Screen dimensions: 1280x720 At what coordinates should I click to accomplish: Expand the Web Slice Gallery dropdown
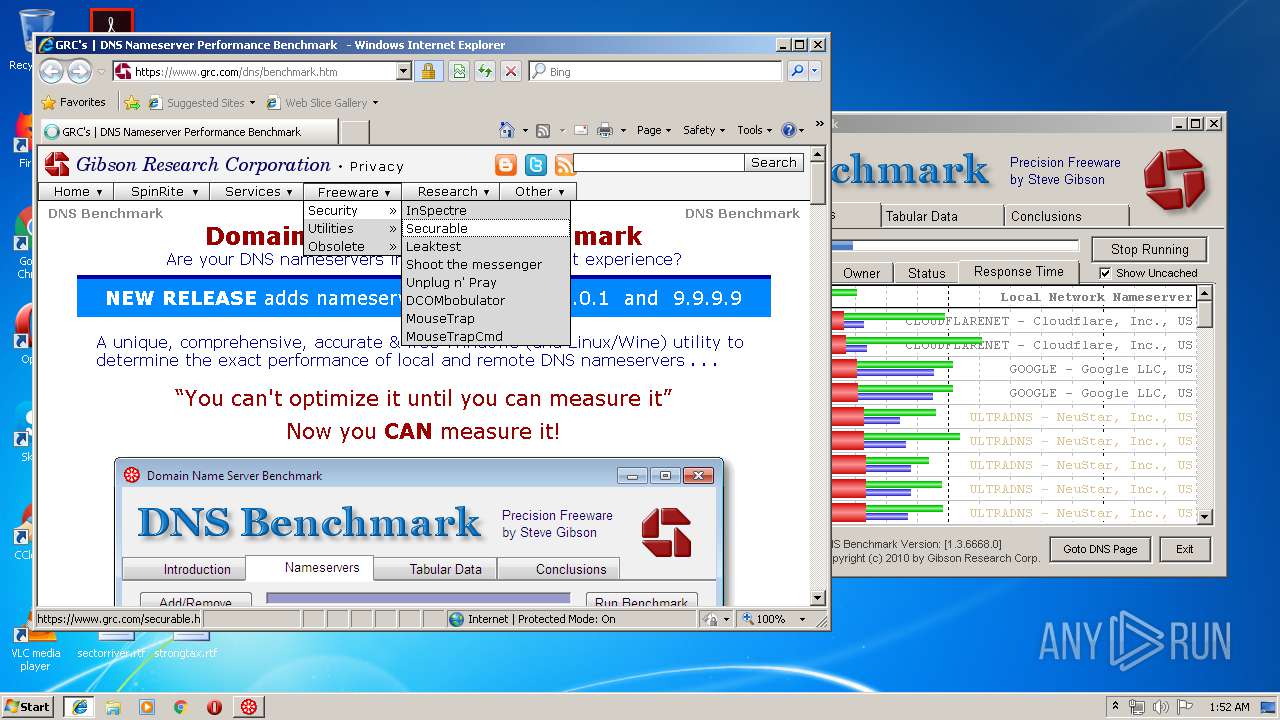coord(375,102)
